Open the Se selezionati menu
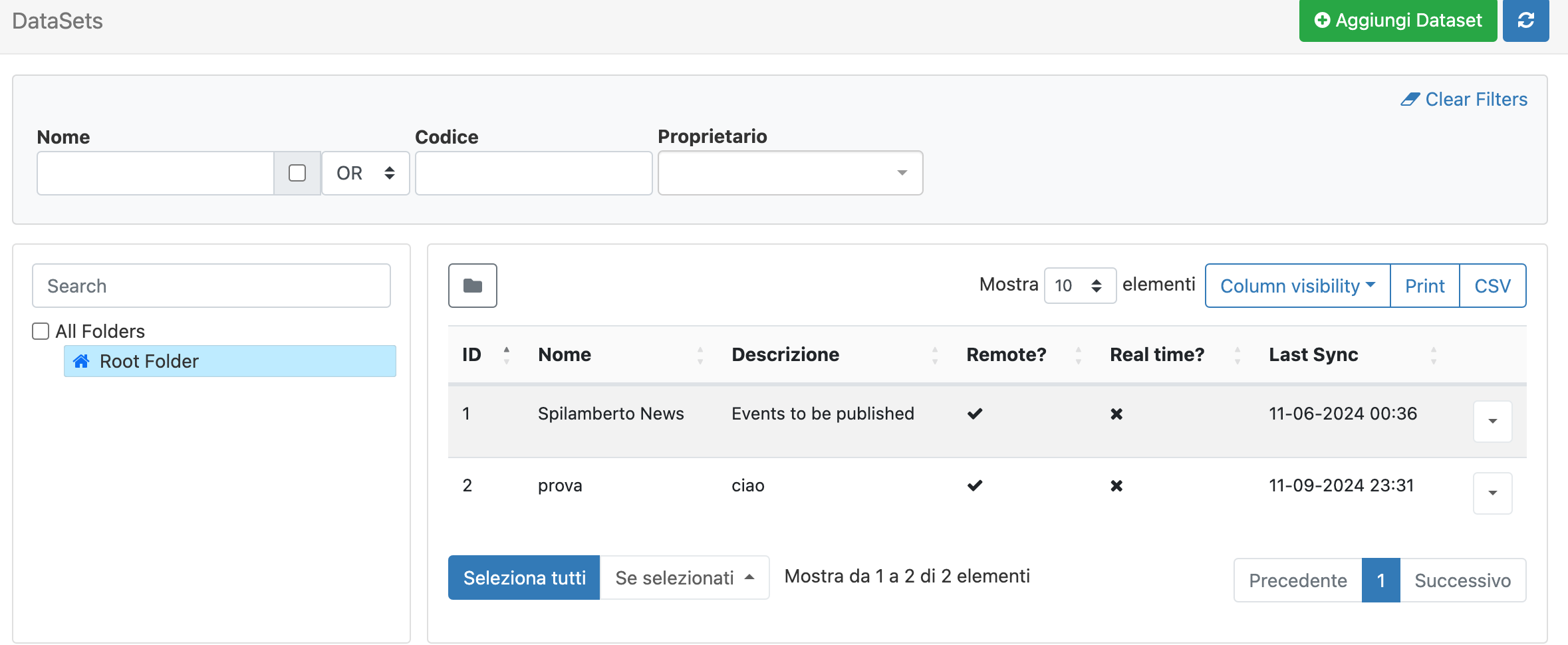The height and width of the screenshot is (645, 1568). click(684, 577)
